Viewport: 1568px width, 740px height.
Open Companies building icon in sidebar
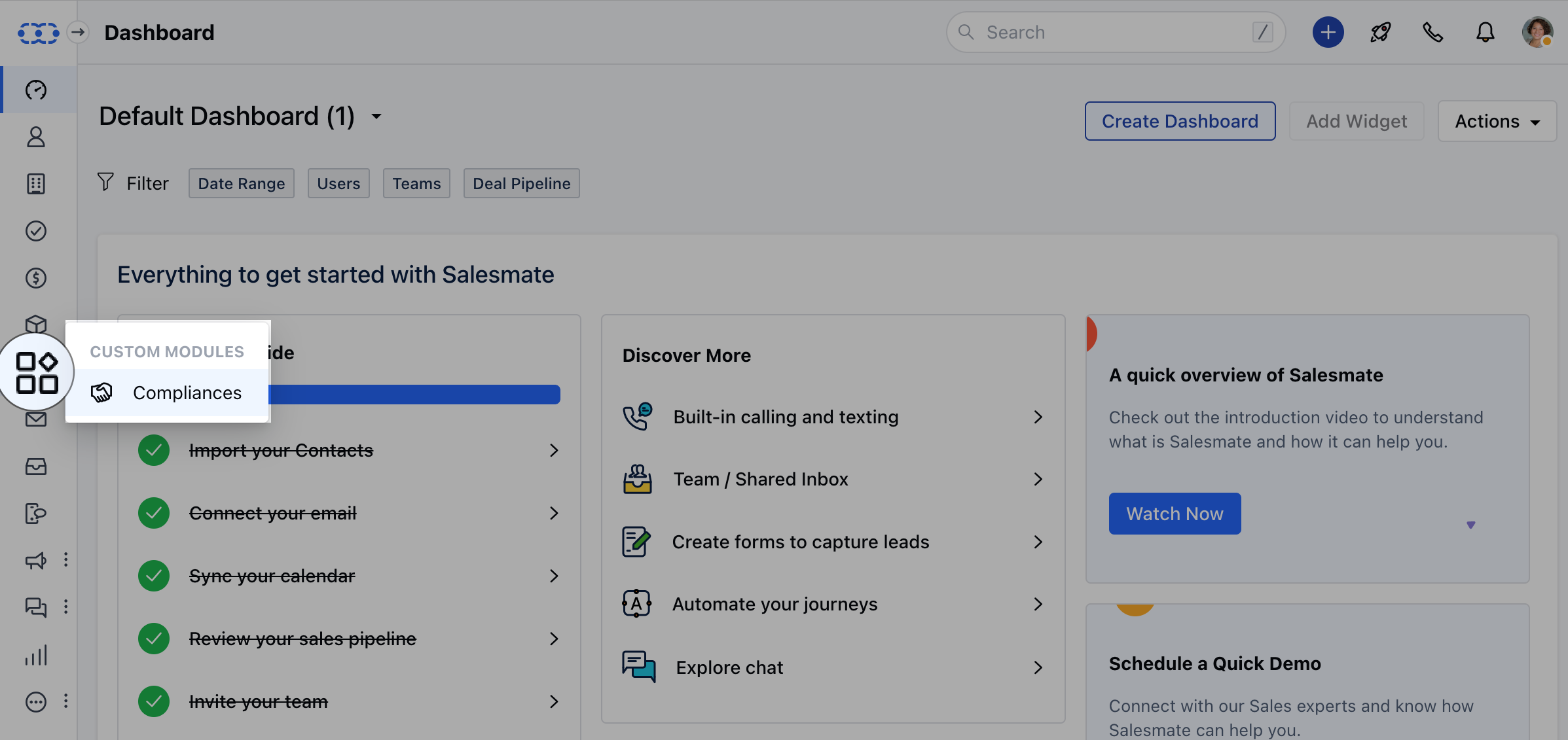(36, 184)
